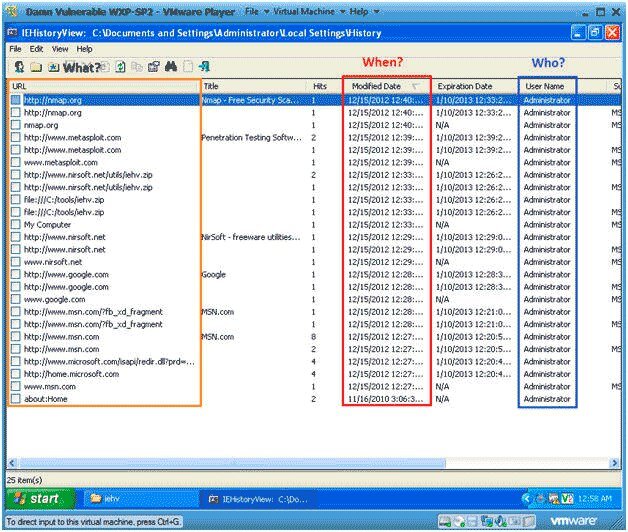Tick the checkbox for http://home.microsoft.com
Screen dimensions: 628x532
(x=16, y=374)
